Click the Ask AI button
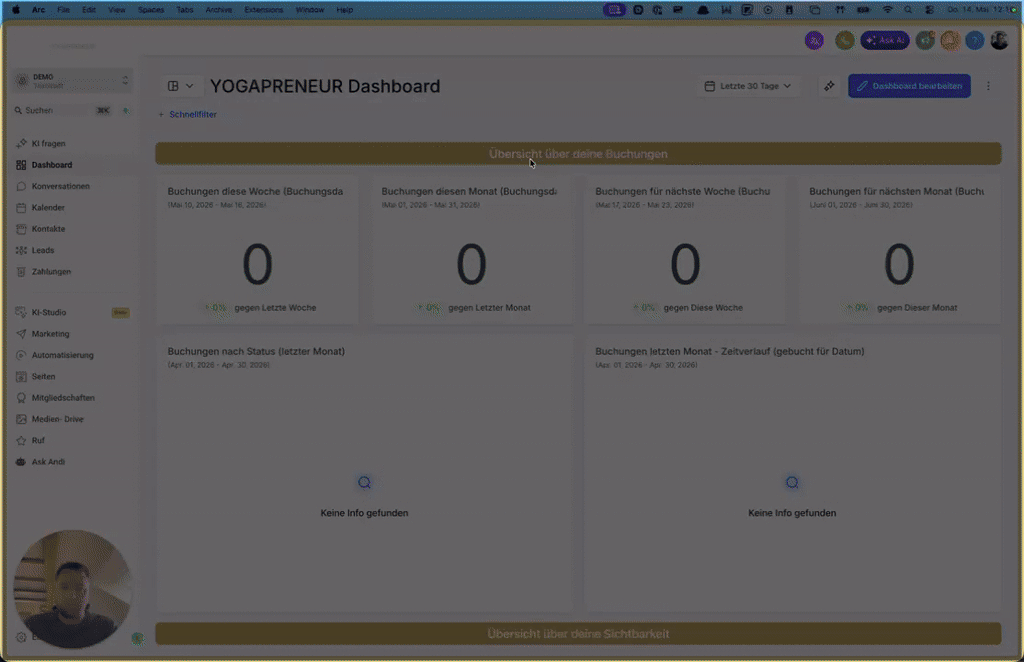 885,40
